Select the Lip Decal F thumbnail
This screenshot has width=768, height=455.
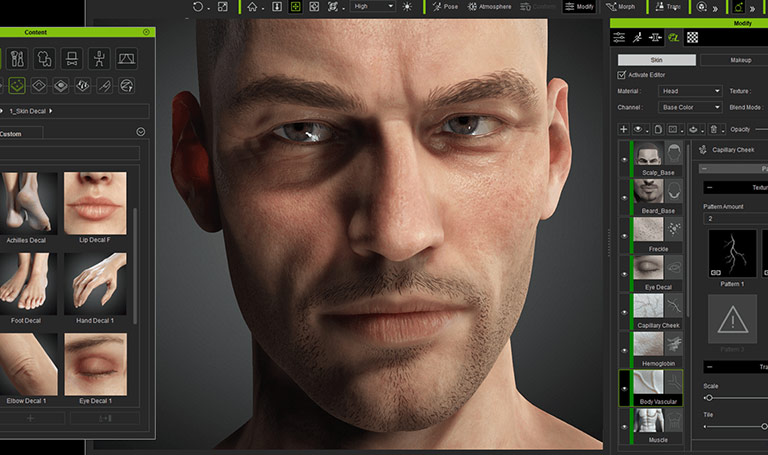[95, 204]
